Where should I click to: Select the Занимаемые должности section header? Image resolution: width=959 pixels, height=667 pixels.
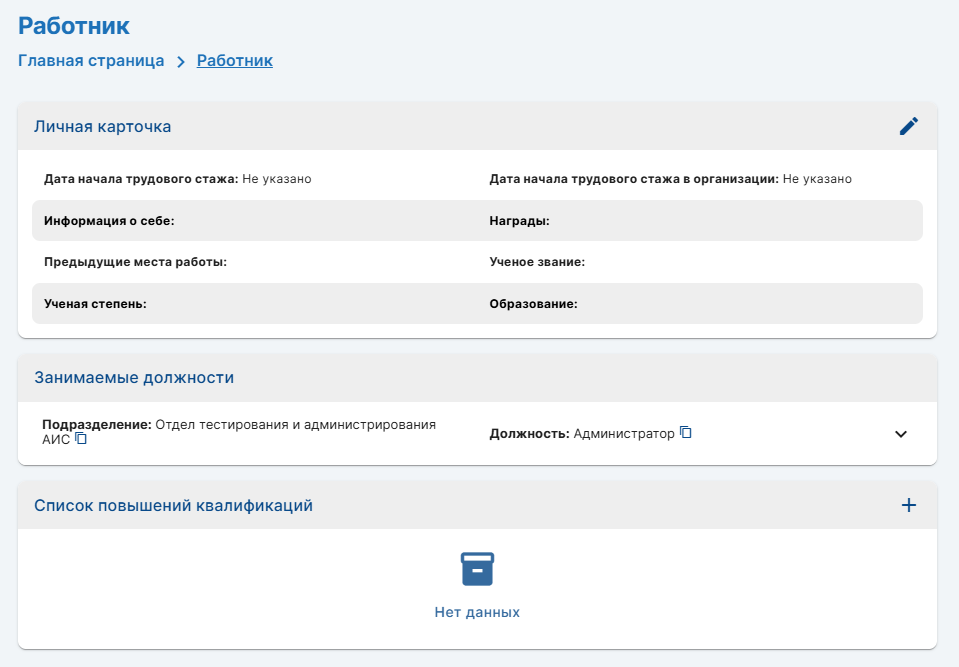(x=134, y=377)
